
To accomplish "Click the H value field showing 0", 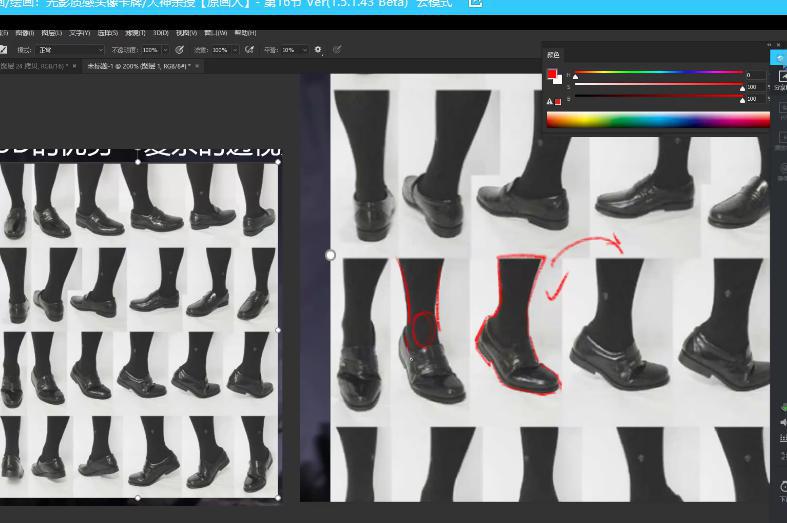I will tap(755, 75).
